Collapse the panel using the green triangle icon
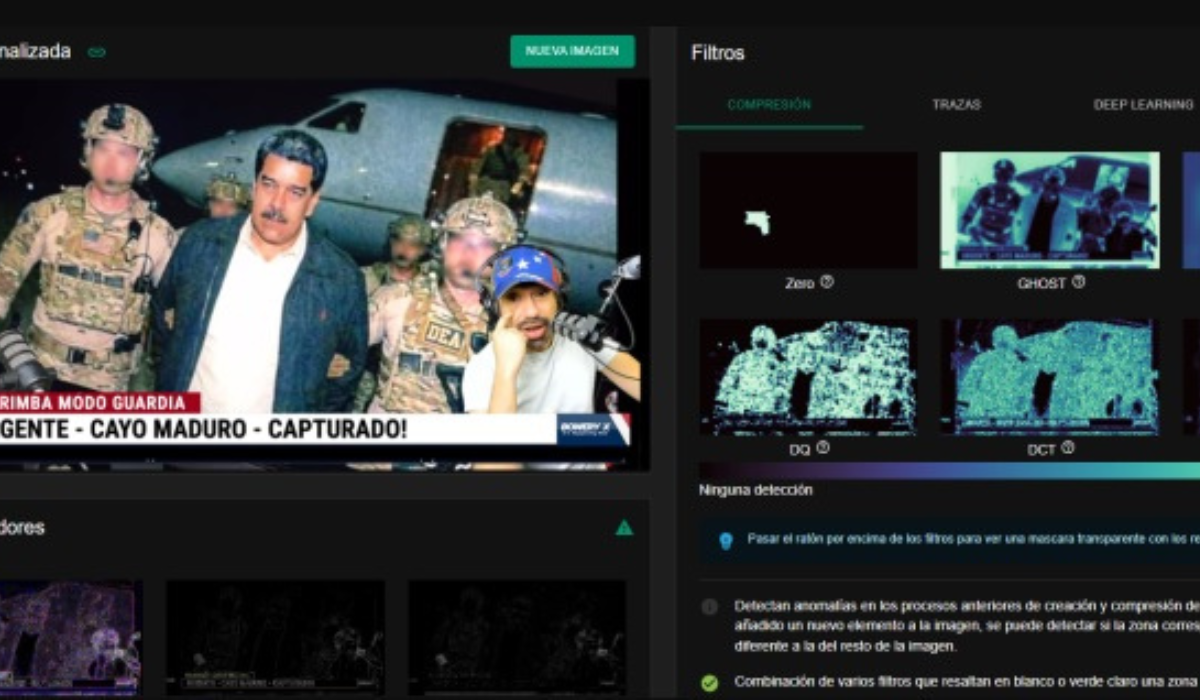 624,527
